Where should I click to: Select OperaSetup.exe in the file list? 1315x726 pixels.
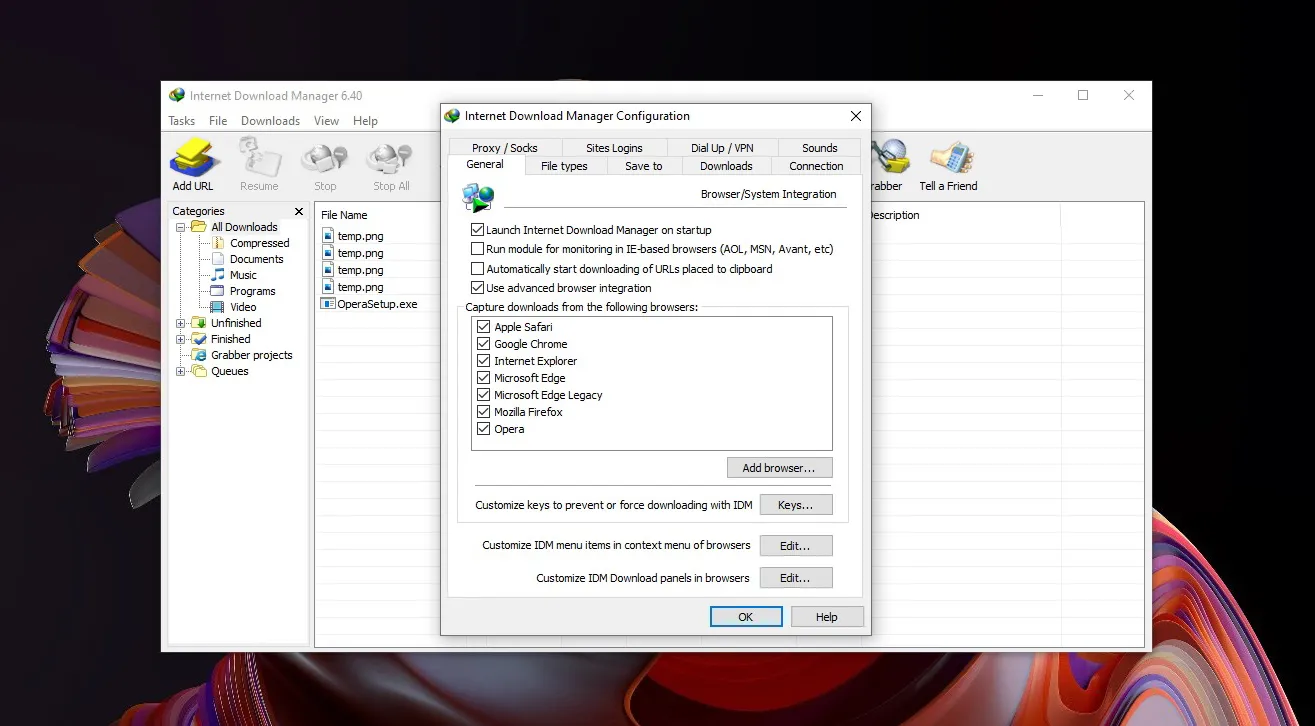click(x=377, y=304)
